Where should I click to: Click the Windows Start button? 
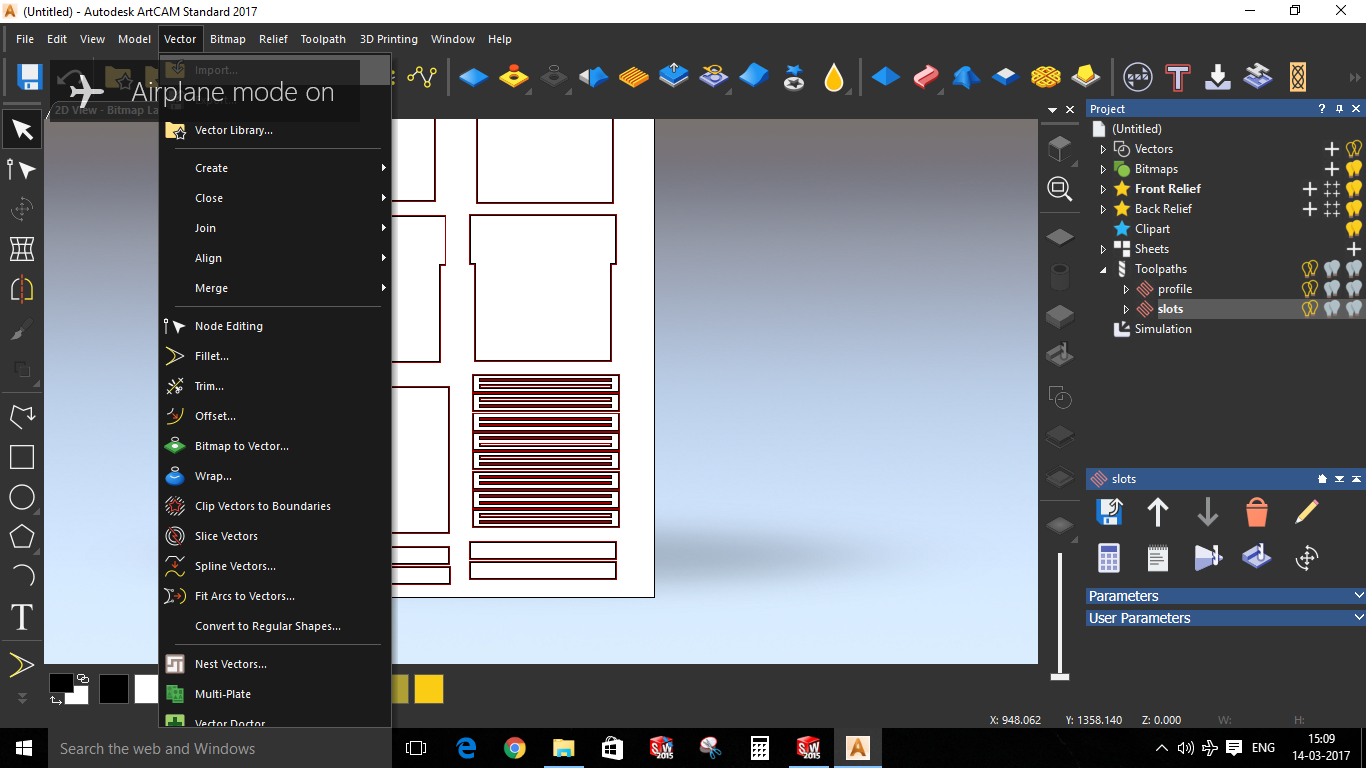(x=24, y=748)
